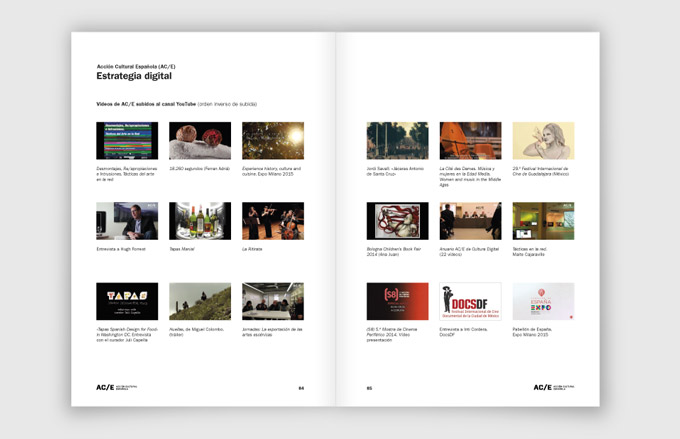The height and width of the screenshot is (439, 680).
Task: Click the Estrategia digital heading
Action: (x=134, y=76)
